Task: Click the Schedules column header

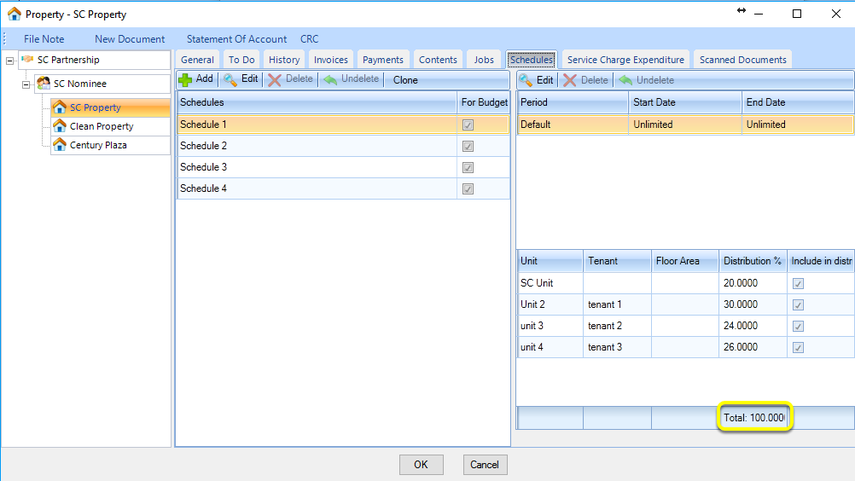Action: pyautogui.click(x=317, y=103)
